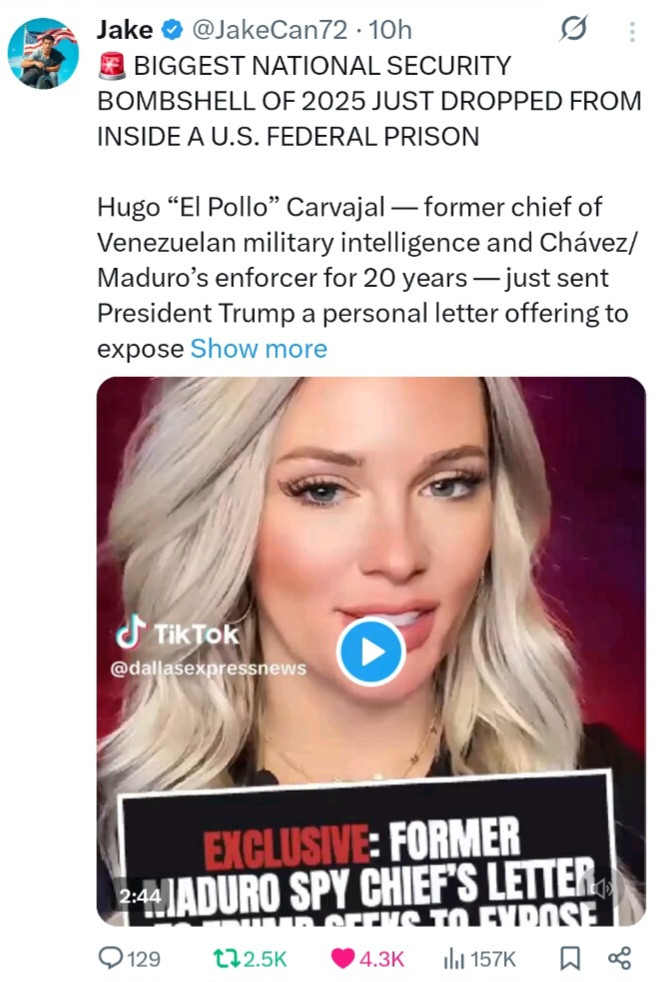Toggle the video sound speaker icon
Image resolution: width=665 pixels, height=982 pixels.
point(603,888)
